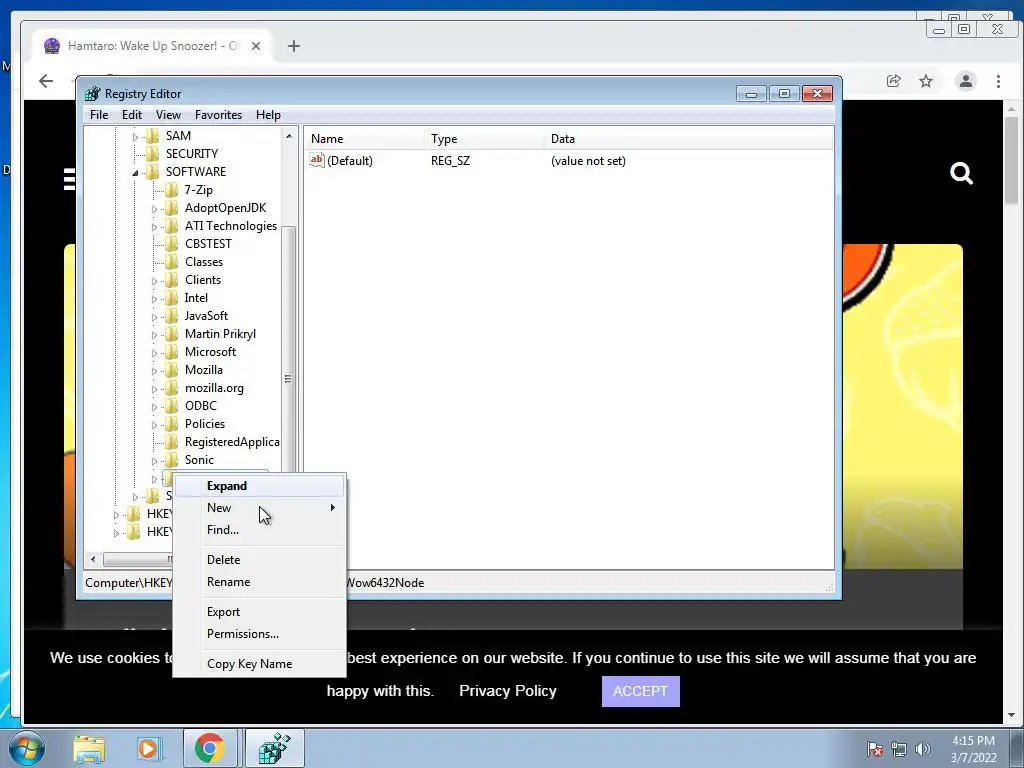
Task: Open the File menu
Action: (99, 115)
